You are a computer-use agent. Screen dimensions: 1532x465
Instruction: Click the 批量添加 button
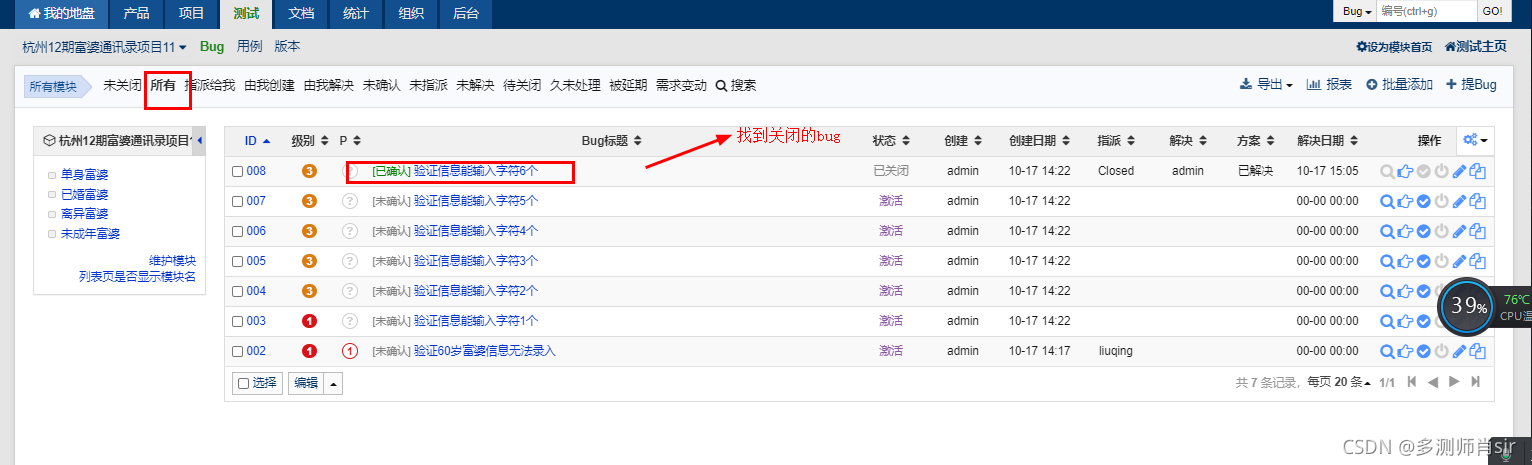tap(1399, 85)
